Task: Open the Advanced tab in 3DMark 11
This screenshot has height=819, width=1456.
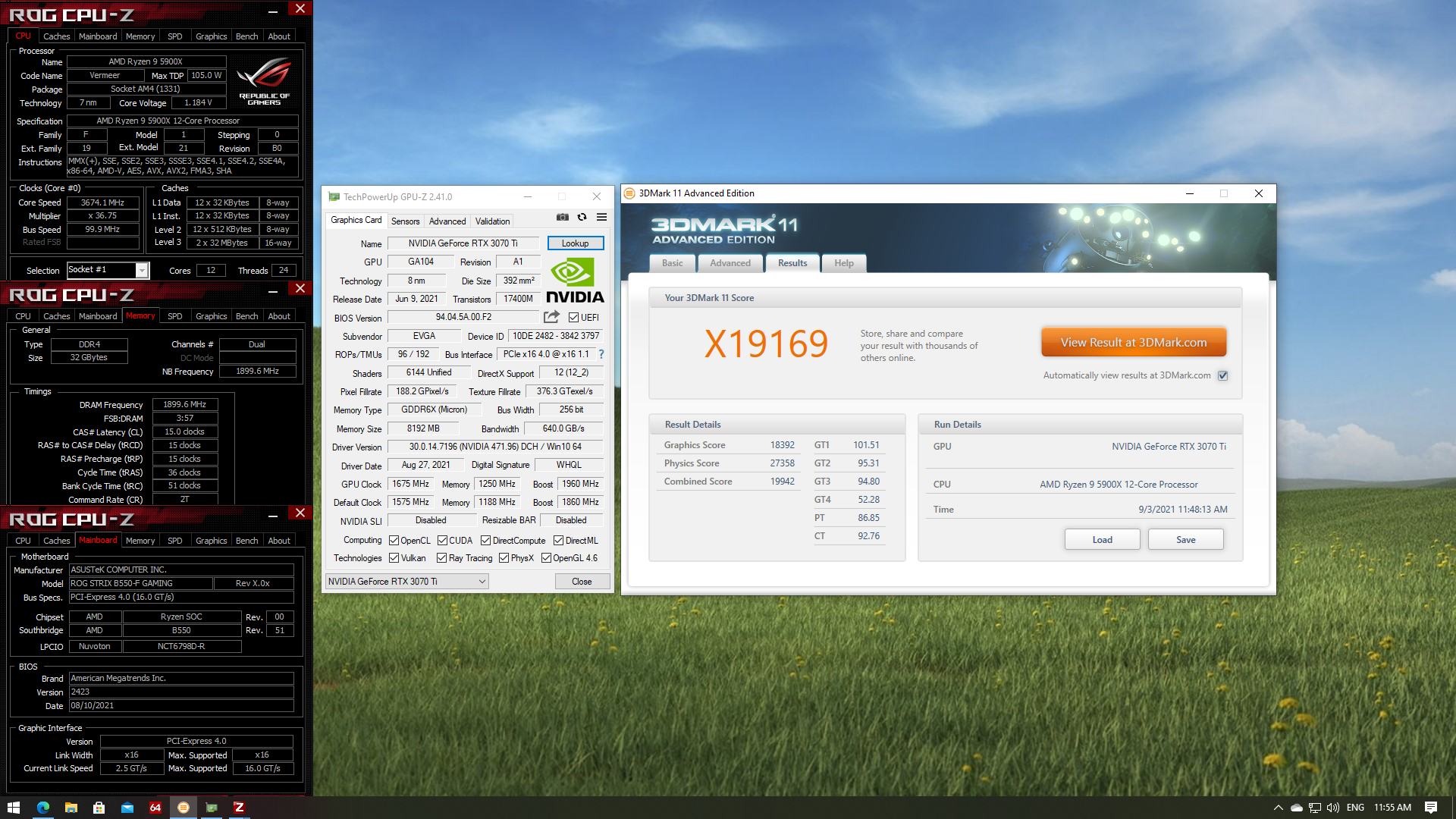Action: point(730,263)
